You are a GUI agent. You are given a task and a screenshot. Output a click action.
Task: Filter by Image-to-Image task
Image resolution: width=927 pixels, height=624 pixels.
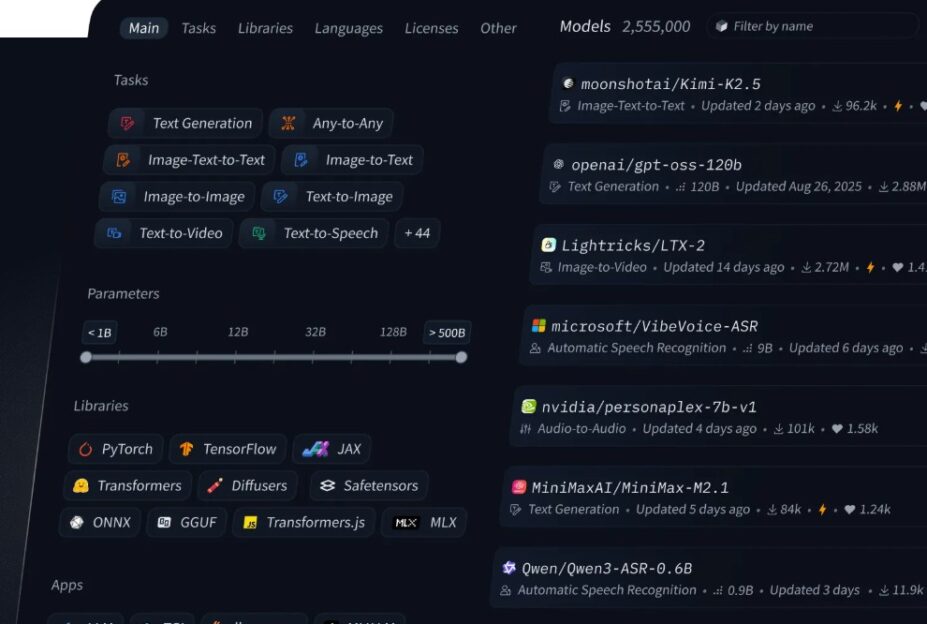[x=177, y=196]
